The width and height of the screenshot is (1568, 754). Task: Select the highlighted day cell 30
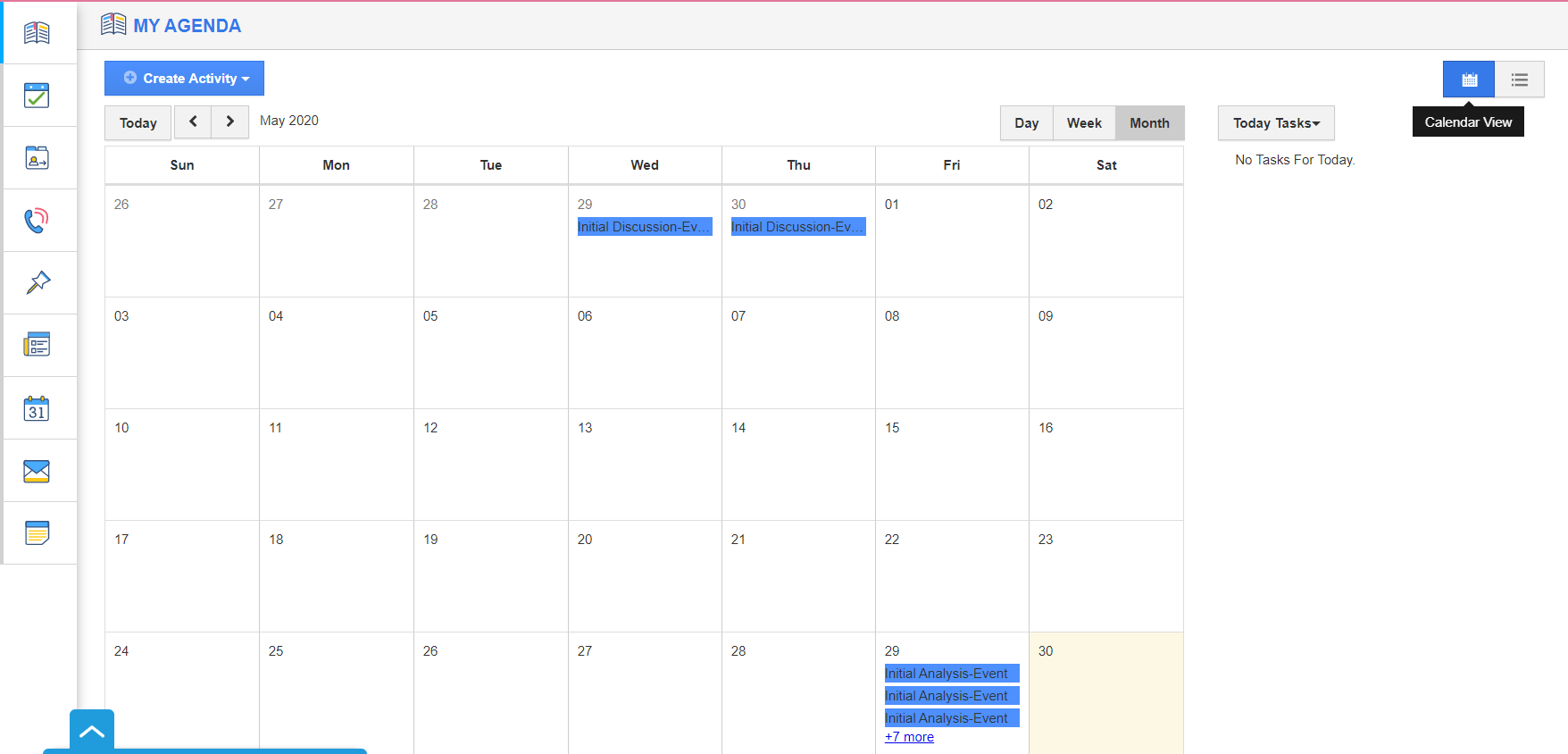(1106, 693)
